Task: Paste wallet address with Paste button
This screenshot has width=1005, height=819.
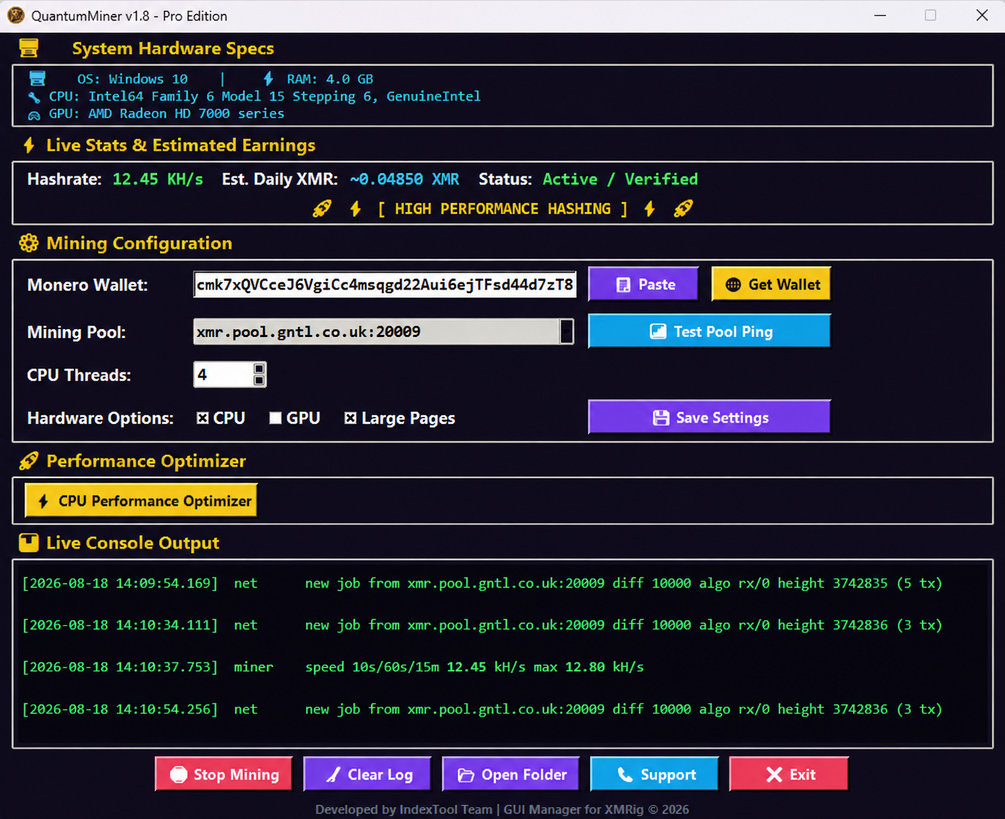Action: pyautogui.click(x=643, y=285)
